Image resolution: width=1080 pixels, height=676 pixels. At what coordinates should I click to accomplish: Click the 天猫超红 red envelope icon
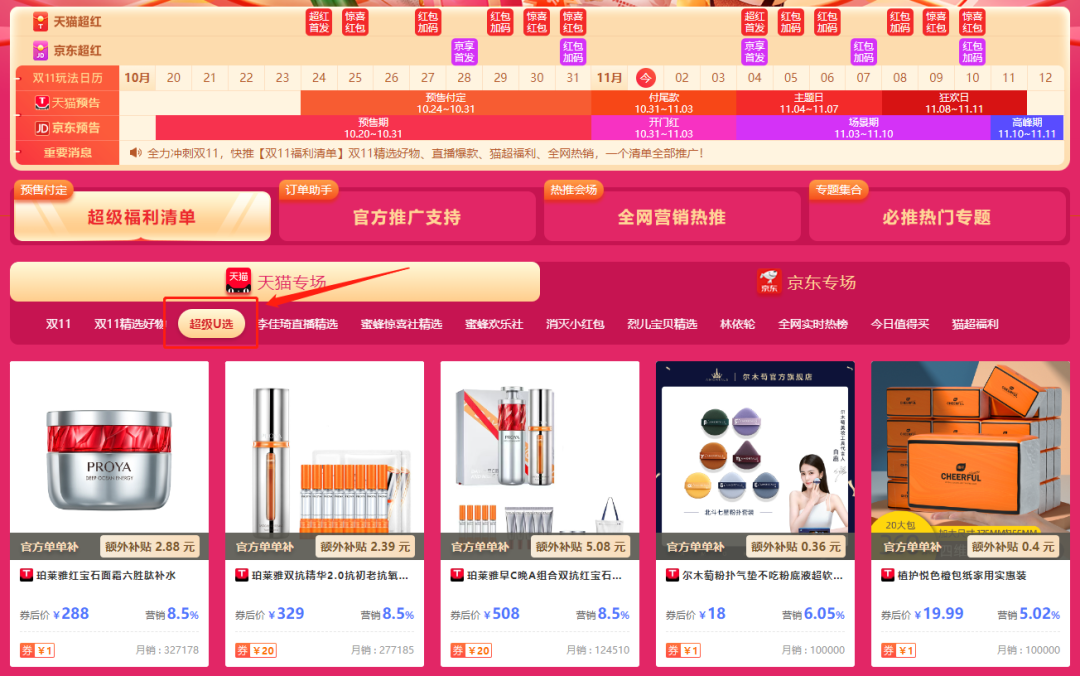coord(41,21)
